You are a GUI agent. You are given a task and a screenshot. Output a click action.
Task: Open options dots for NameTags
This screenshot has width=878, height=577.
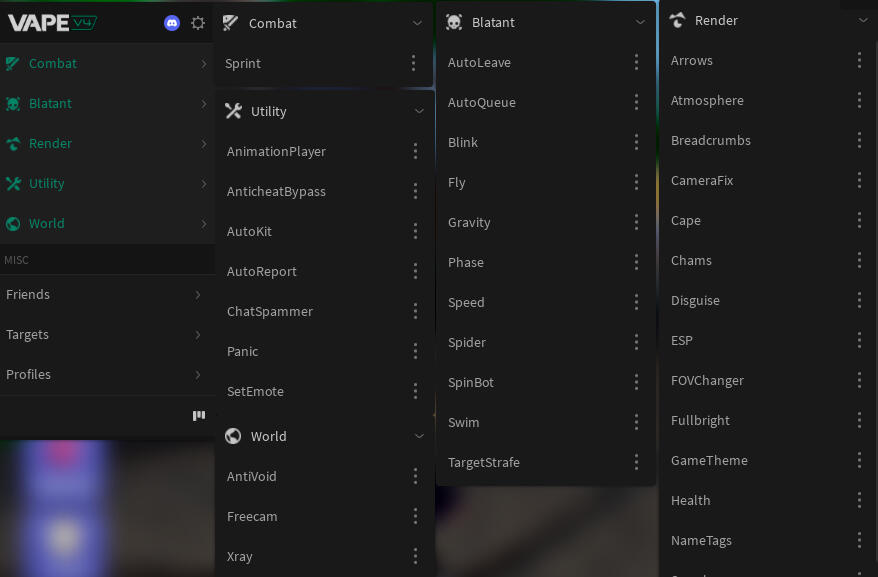coord(859,540)
